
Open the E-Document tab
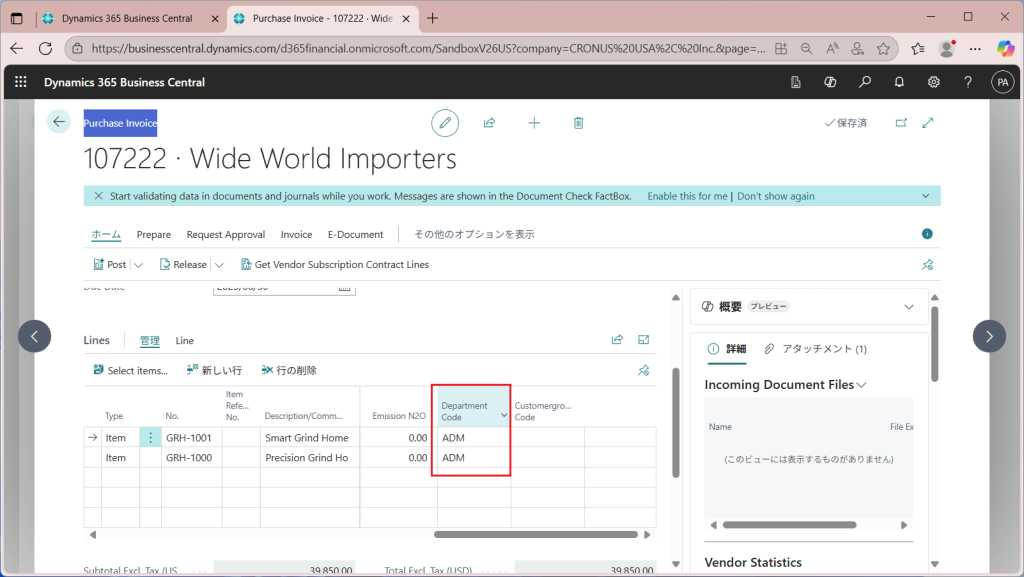pyautogui.click(x=355, y=234)
